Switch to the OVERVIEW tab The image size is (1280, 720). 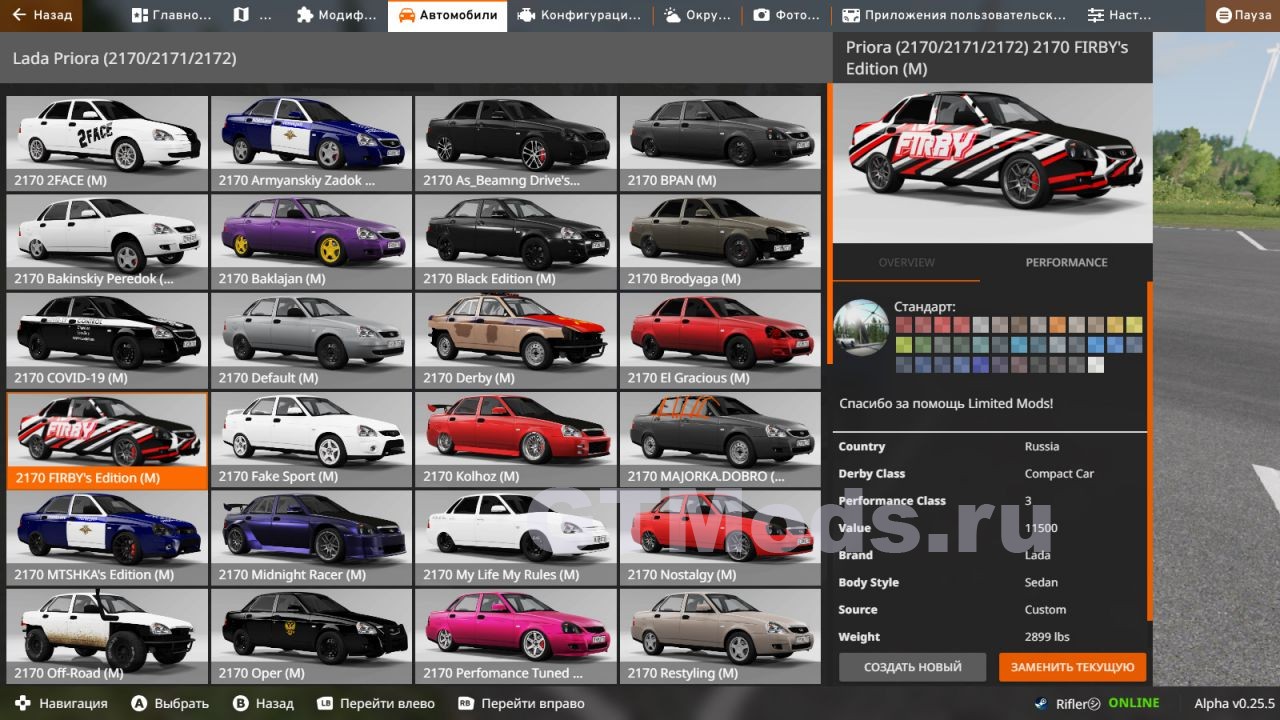click(906, 262)
